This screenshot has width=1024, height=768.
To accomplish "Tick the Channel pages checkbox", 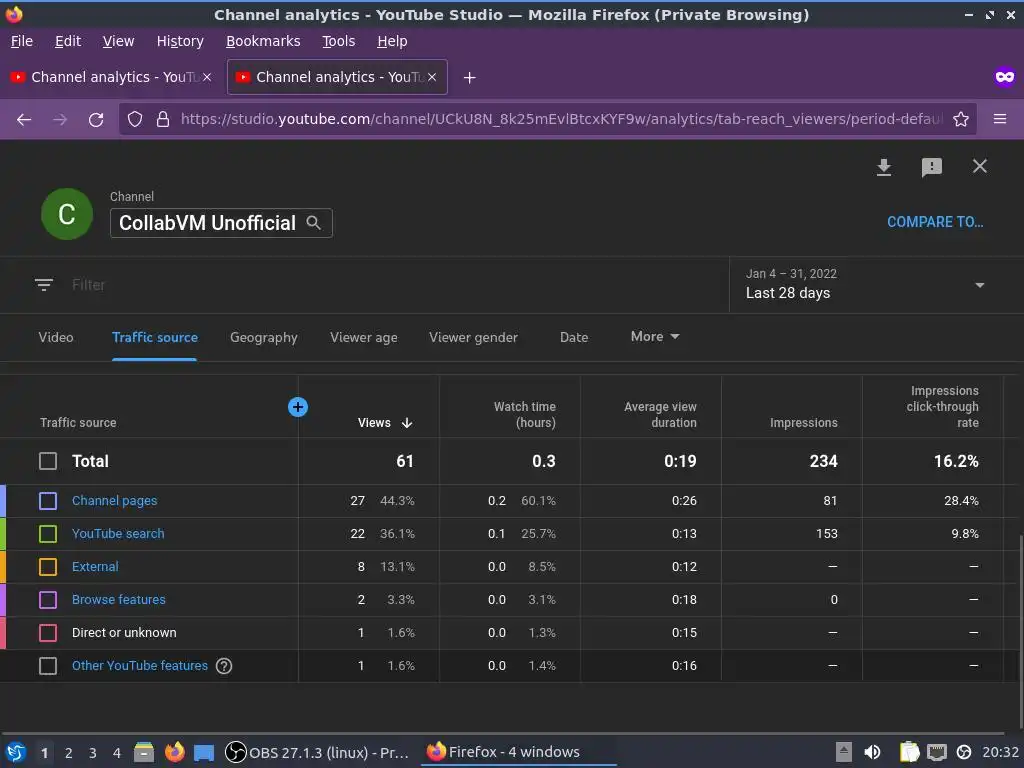I will point(48,501).
